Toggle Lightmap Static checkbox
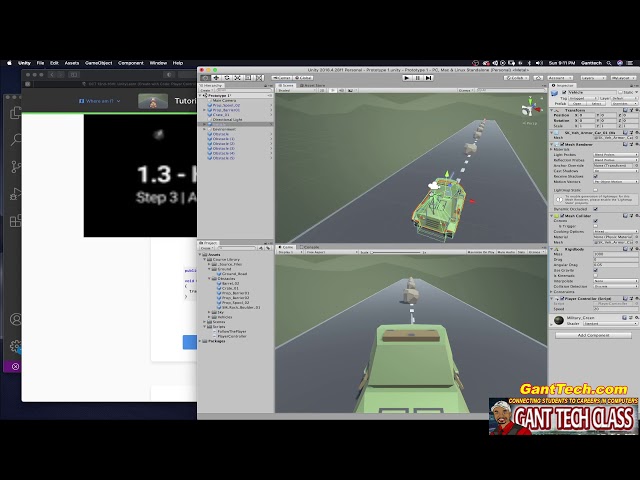640x480 pixels. point(596,190)
